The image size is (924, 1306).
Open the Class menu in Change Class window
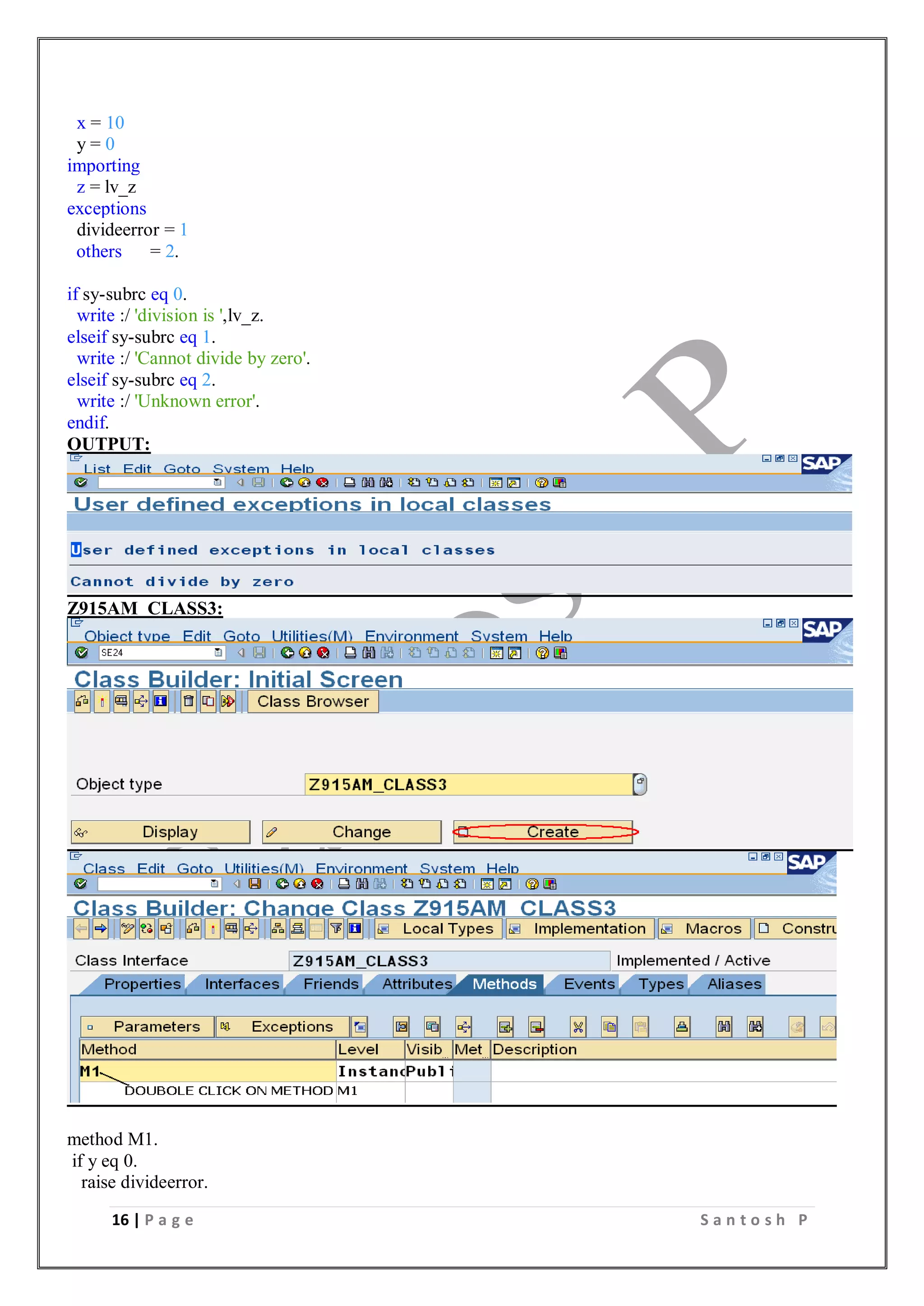click(104, 868)
